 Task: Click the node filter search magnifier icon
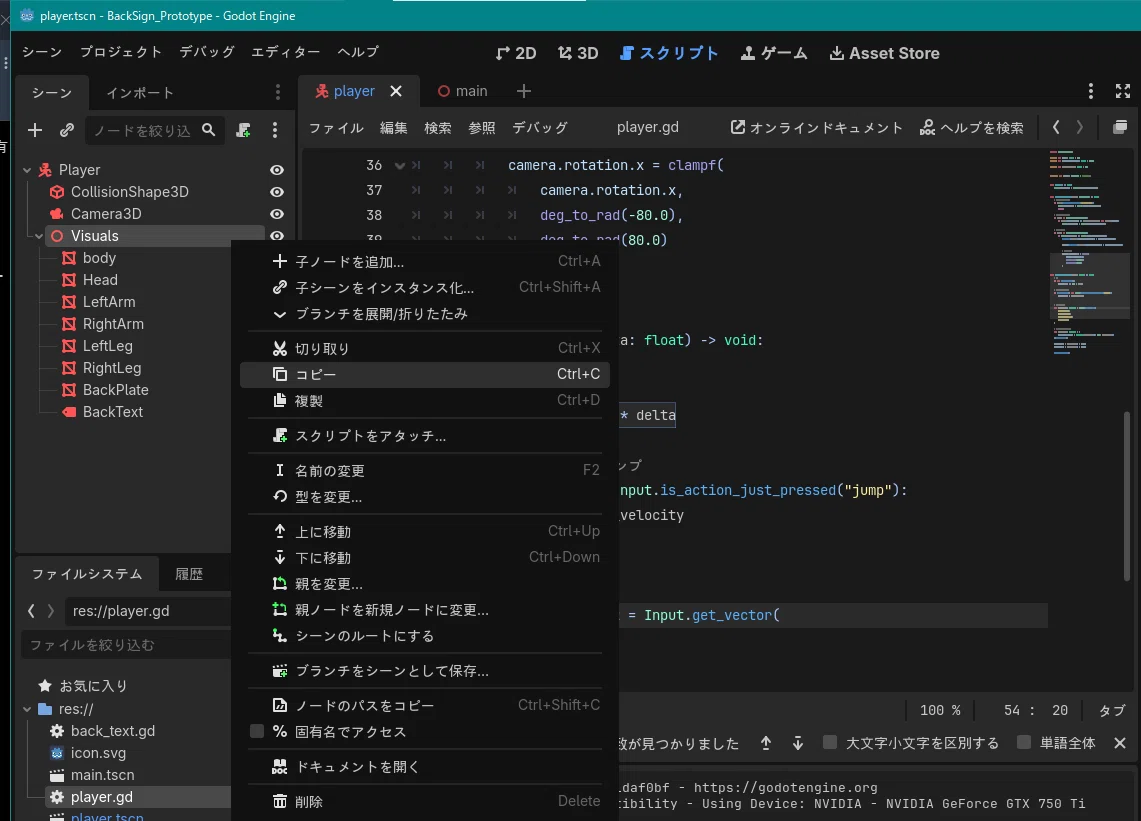[x=209, y=130]
